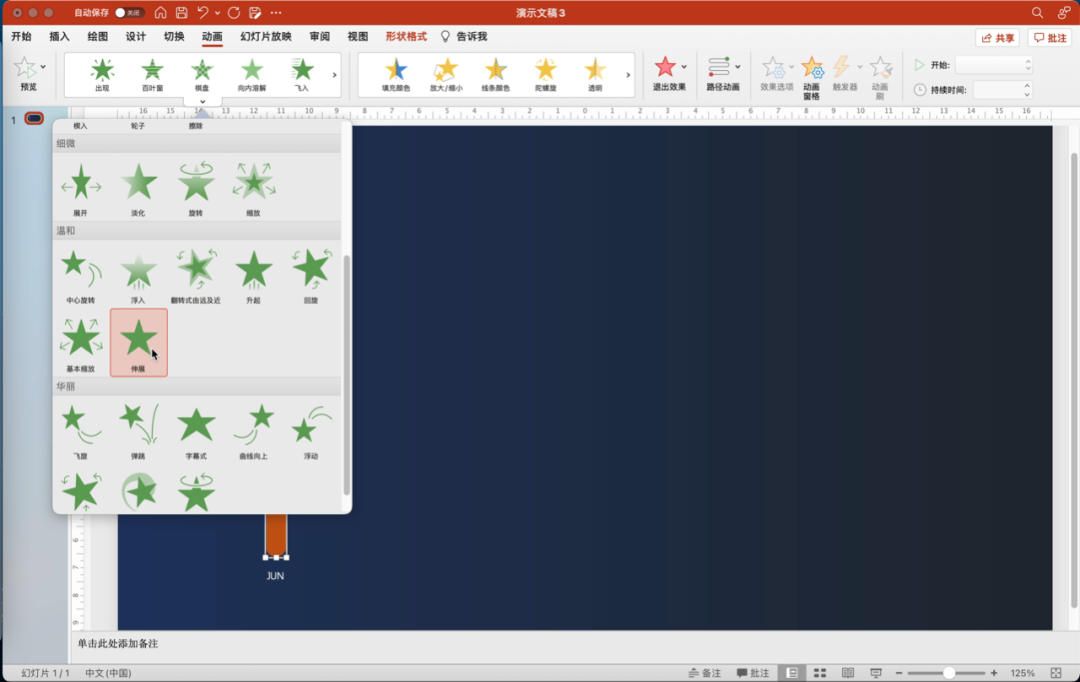Switch to reading view icon

[x=848, y=673]
